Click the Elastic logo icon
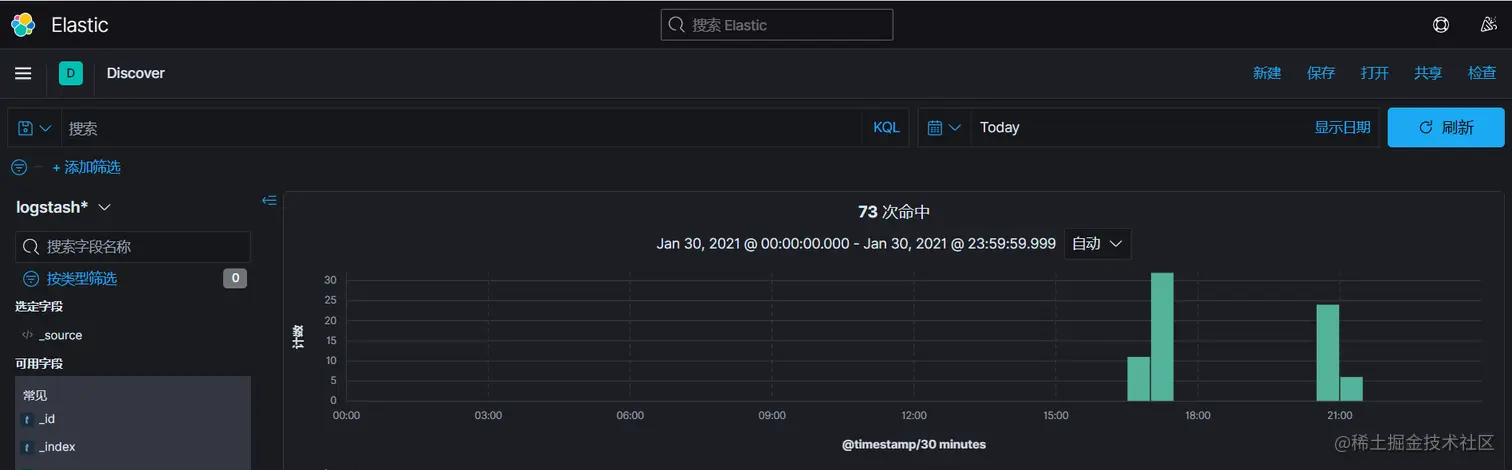This screenshot has height=470, width=1512. pos(23,24)
